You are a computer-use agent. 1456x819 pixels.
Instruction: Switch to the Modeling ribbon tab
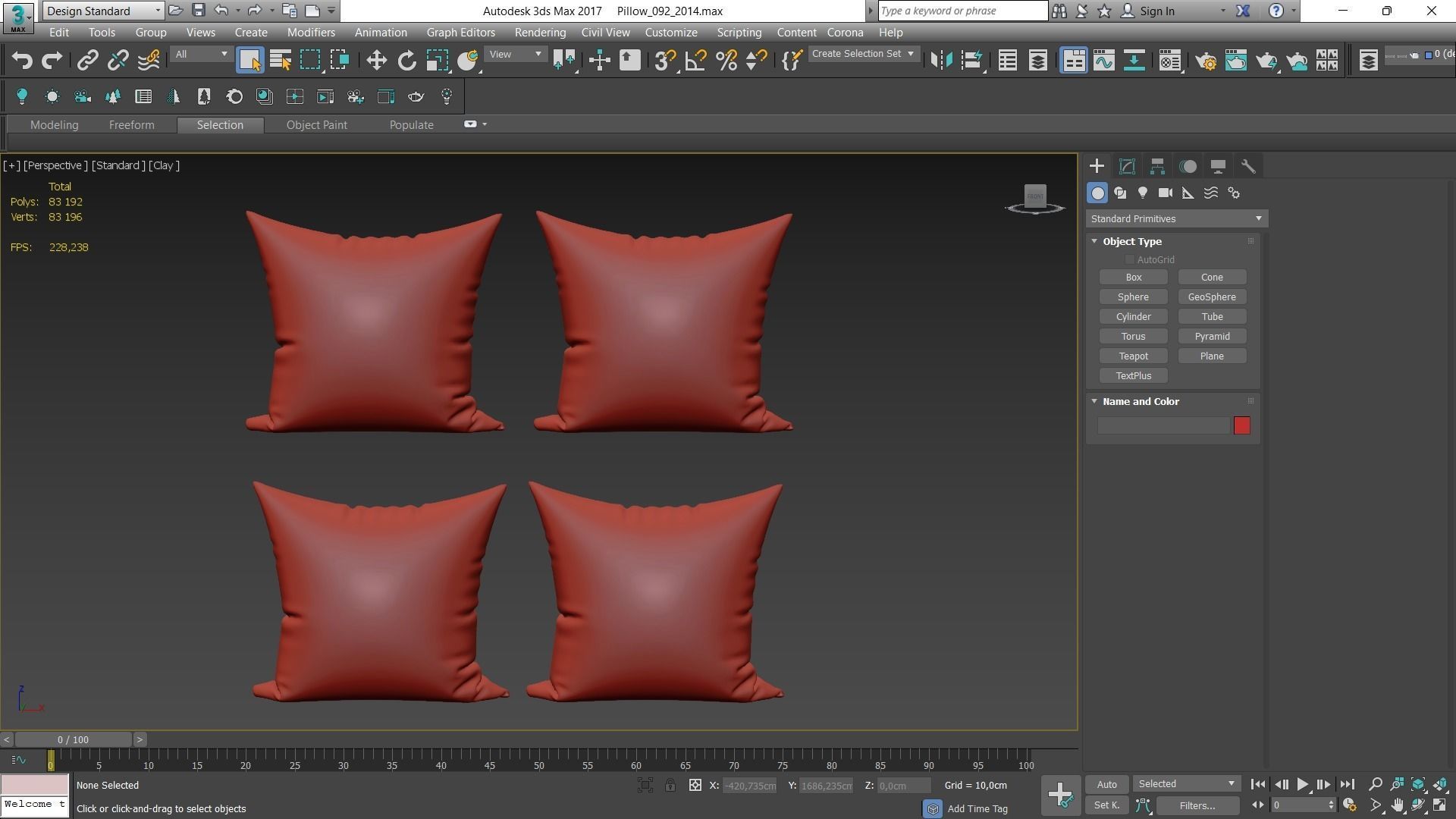[54, 125]
